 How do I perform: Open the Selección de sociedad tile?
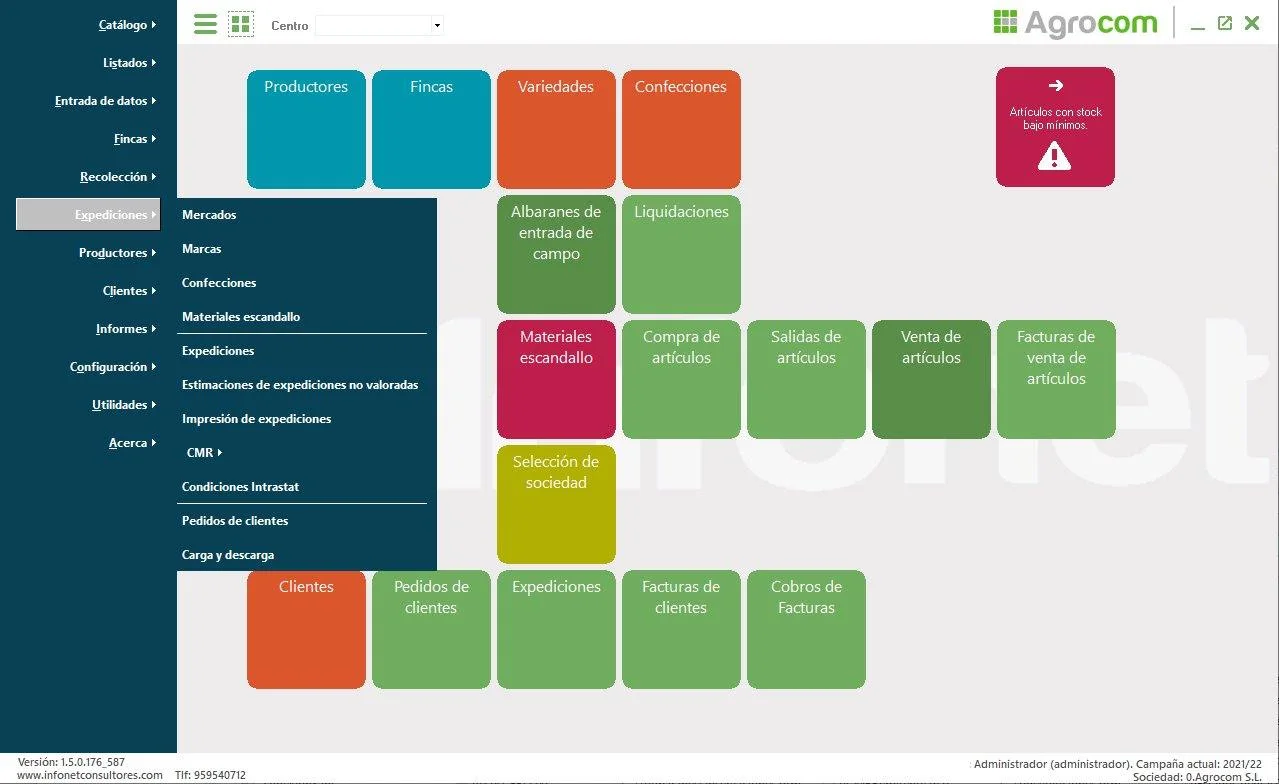pos(556,504)
